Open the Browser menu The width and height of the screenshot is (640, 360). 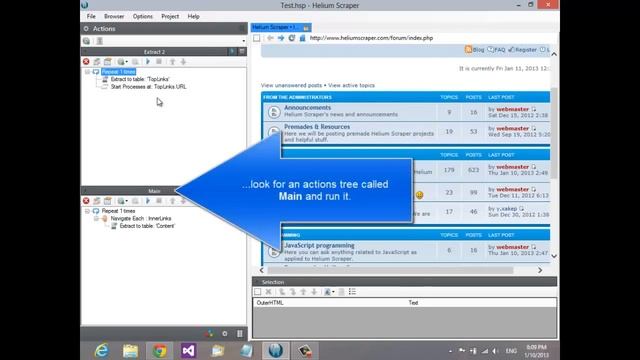(x=114, y=16)
